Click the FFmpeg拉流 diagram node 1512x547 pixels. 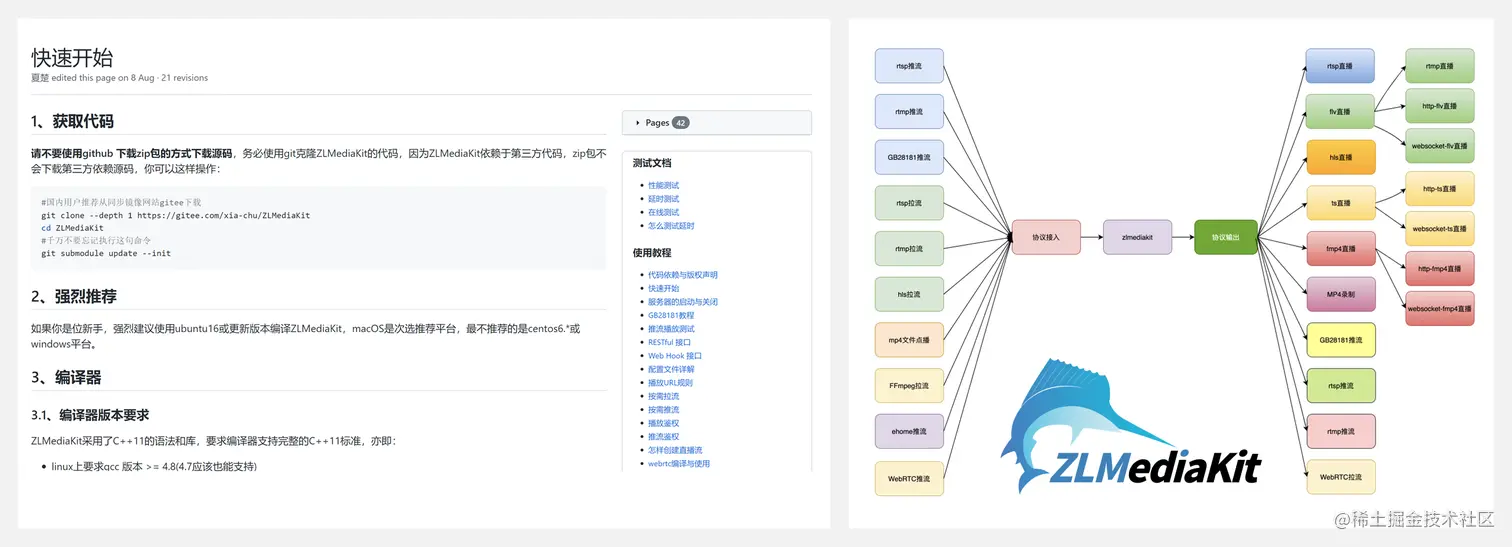[909, 385]
